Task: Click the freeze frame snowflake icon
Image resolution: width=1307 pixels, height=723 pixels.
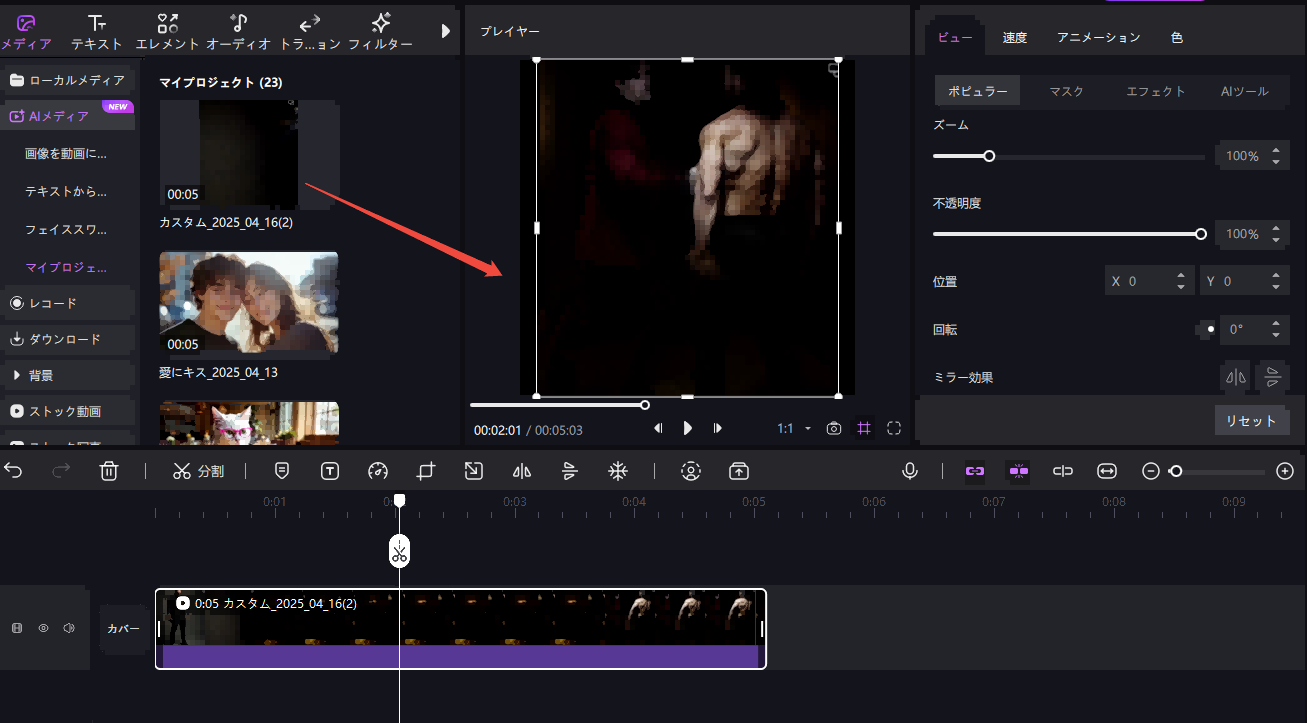Action: [x=618, y=471]
